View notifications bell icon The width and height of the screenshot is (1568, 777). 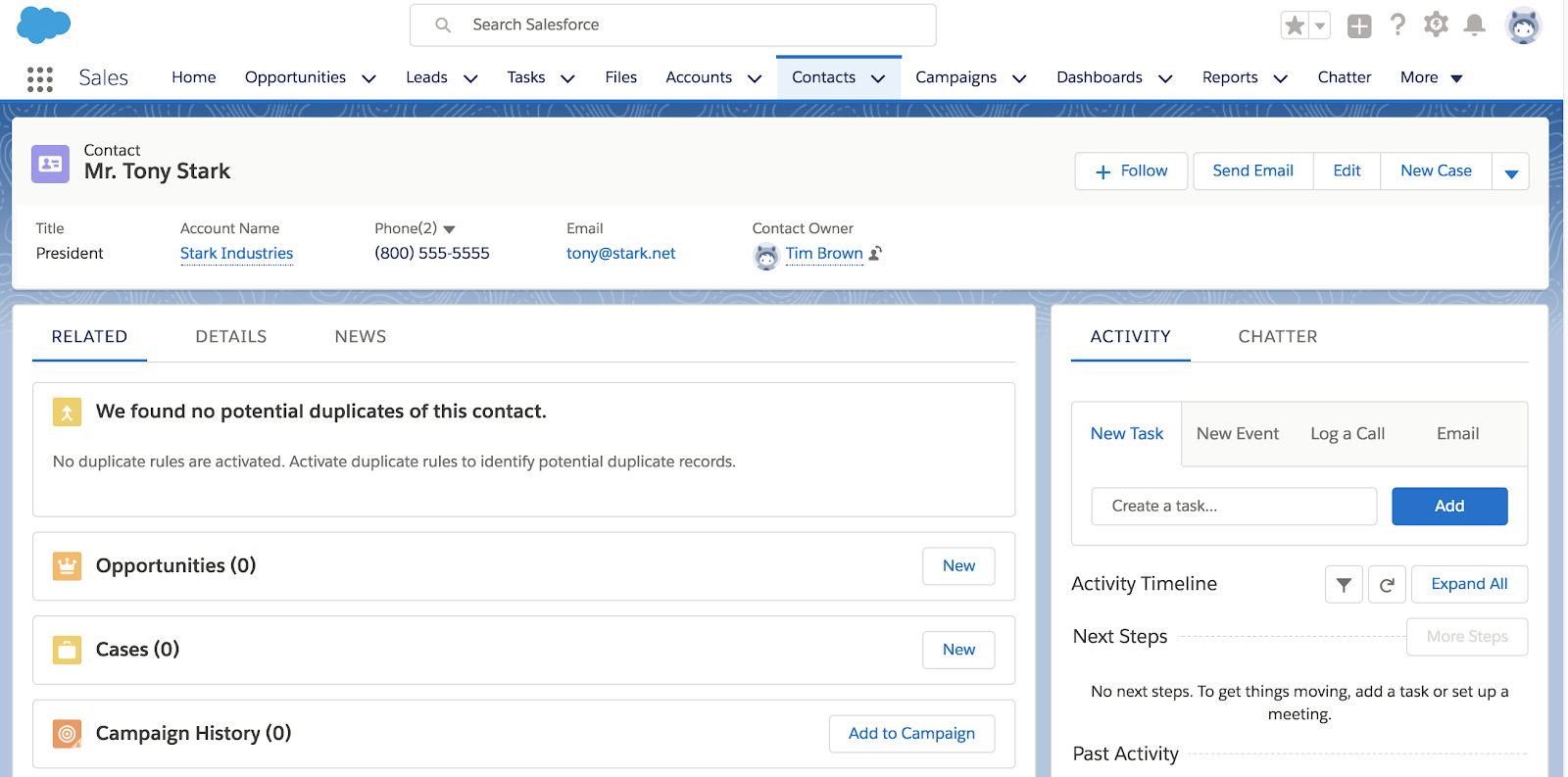(1474, 25)
